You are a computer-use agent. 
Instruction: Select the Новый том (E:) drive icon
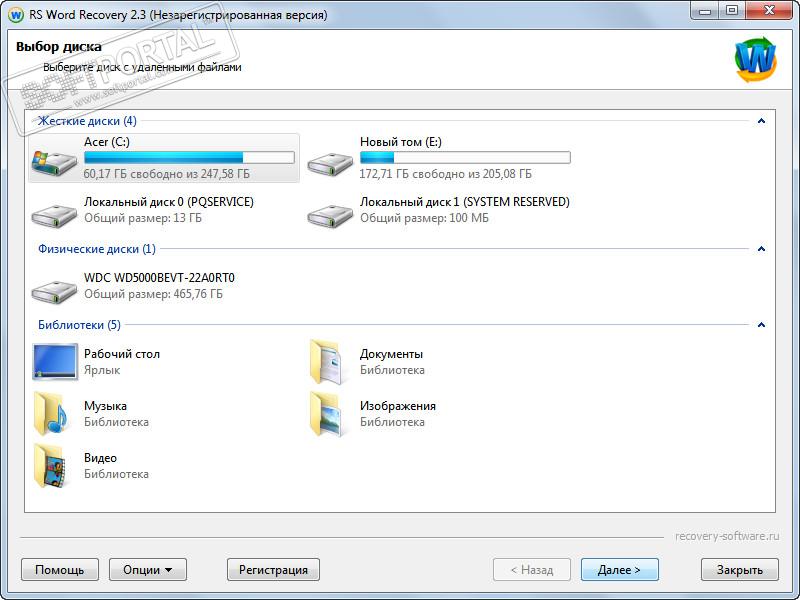tap(330, 164)
